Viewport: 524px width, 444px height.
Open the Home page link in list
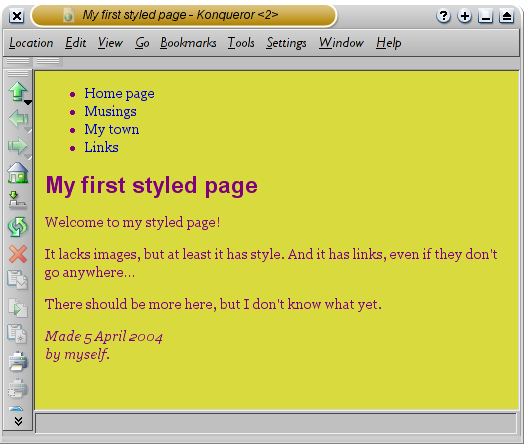(119, 94)
